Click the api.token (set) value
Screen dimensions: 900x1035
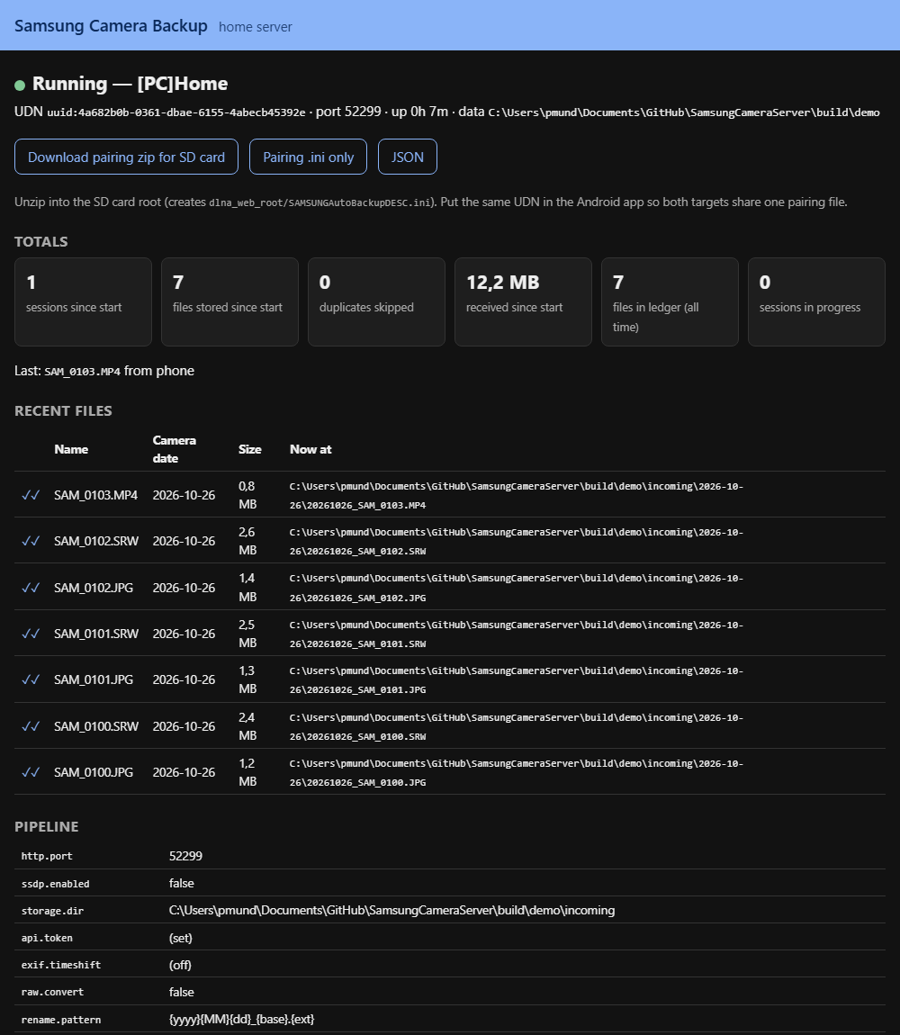181,938
